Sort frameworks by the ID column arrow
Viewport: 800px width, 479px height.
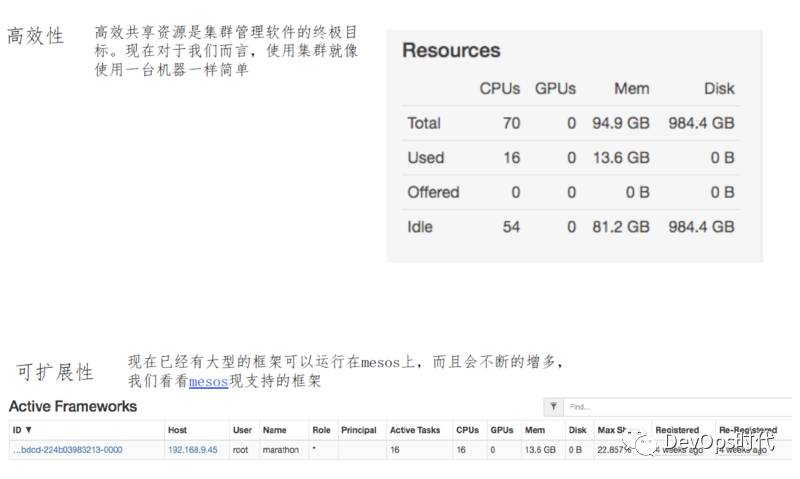29,430
